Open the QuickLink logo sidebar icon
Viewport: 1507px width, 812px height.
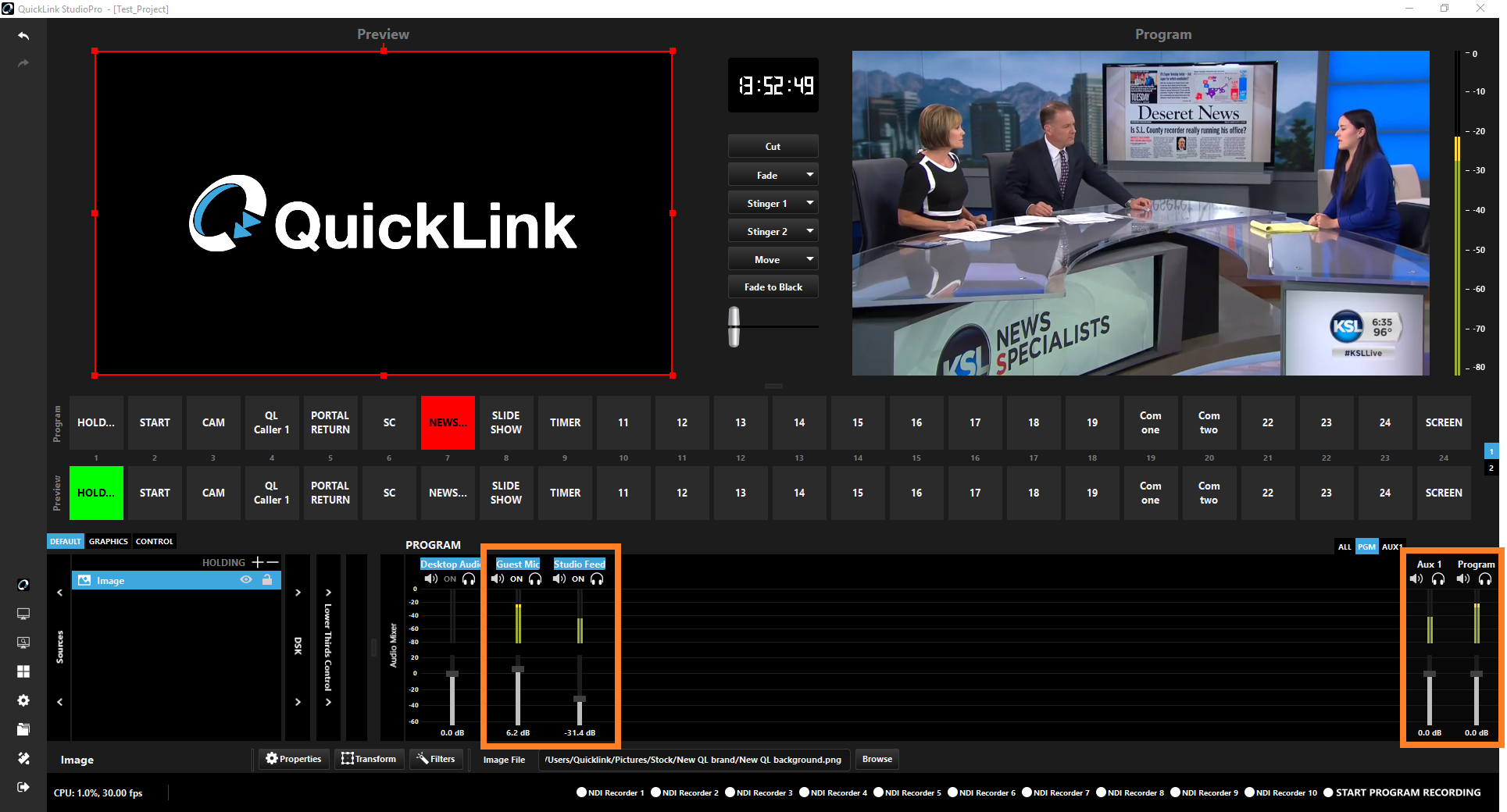(23, 585)
